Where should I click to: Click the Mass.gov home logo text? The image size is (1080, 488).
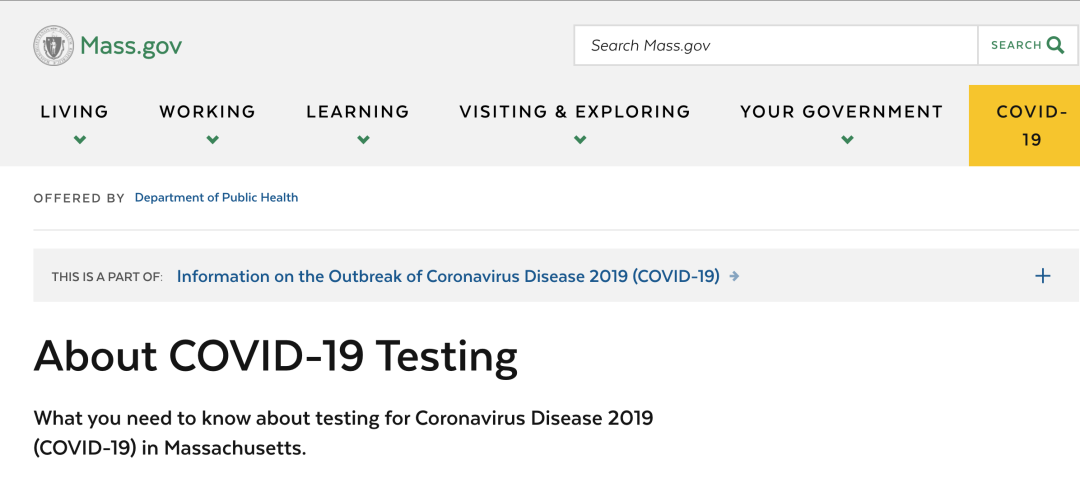tap(131, 46)
